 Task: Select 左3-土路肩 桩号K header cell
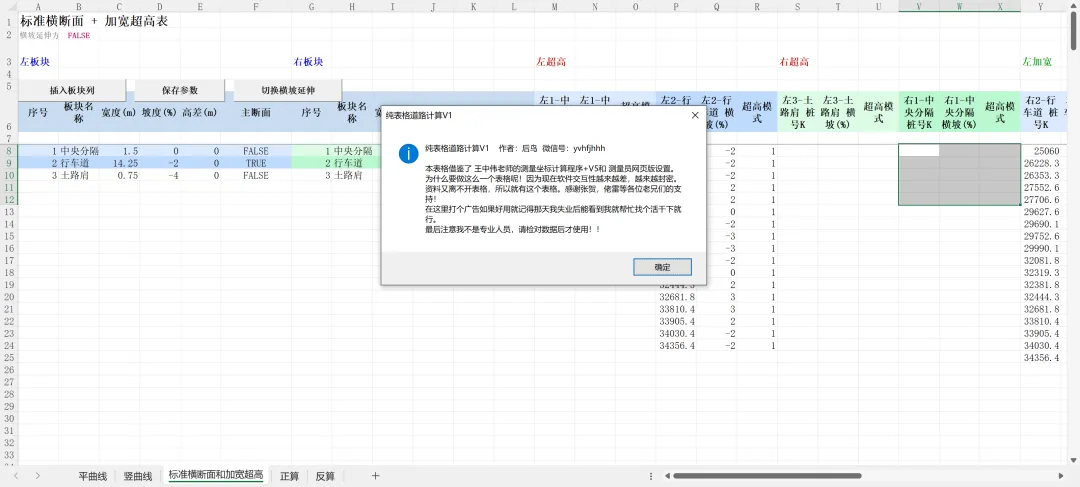798,112
